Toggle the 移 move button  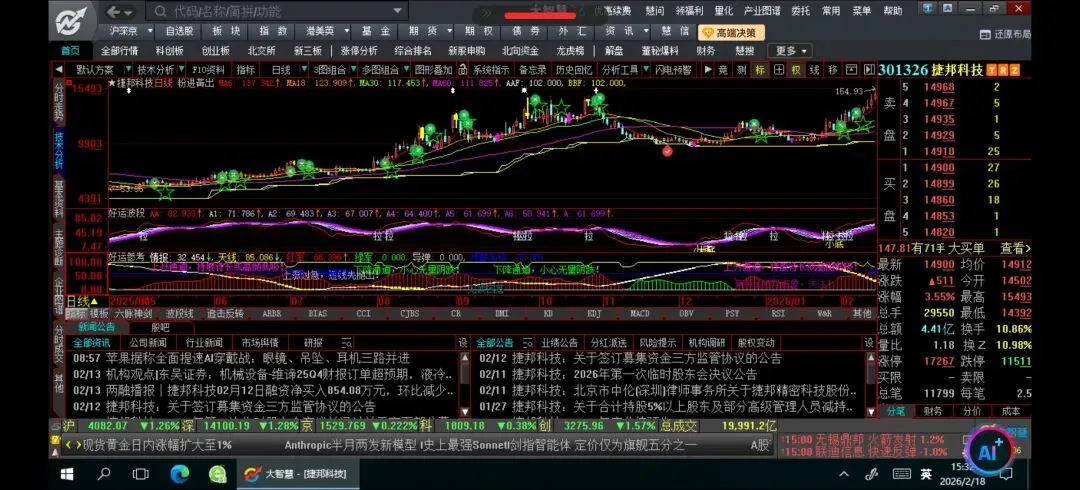click(x=833, y=70)
